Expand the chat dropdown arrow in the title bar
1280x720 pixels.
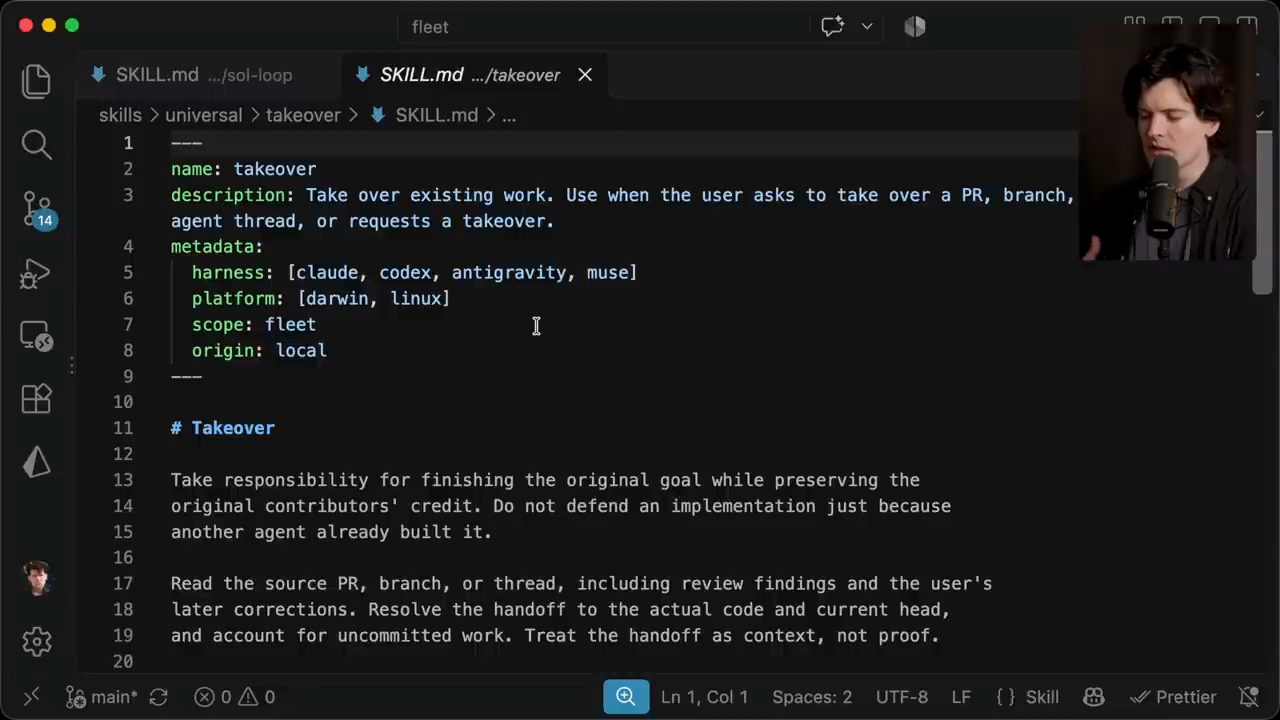[866, 27]
